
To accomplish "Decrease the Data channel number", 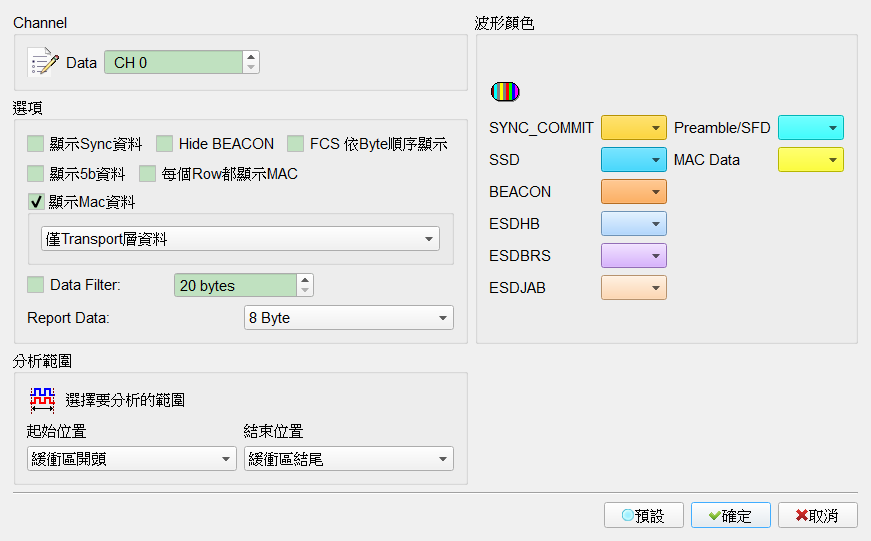I will tap(251, 68).
